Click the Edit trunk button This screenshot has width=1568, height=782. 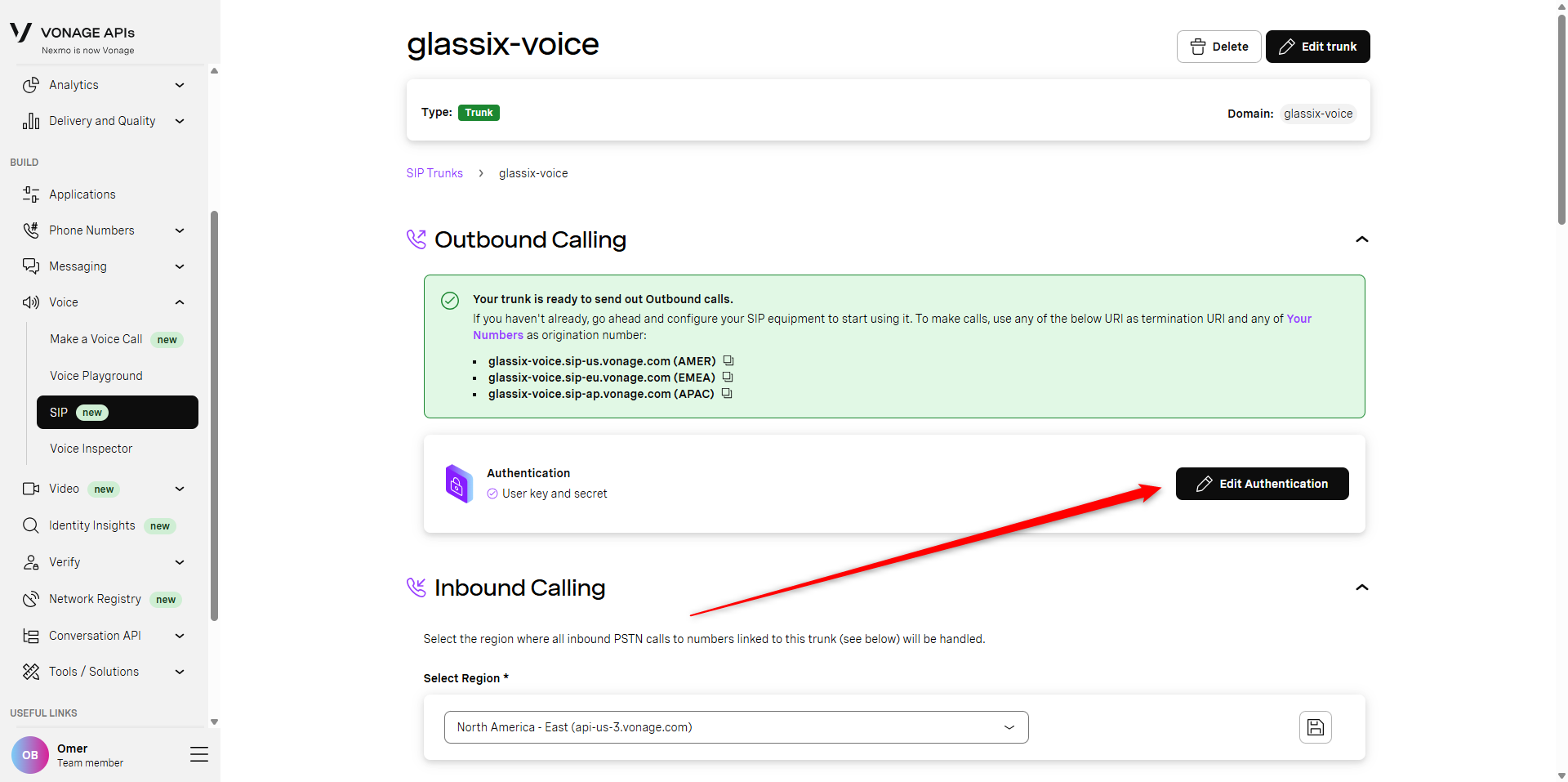1318,47
